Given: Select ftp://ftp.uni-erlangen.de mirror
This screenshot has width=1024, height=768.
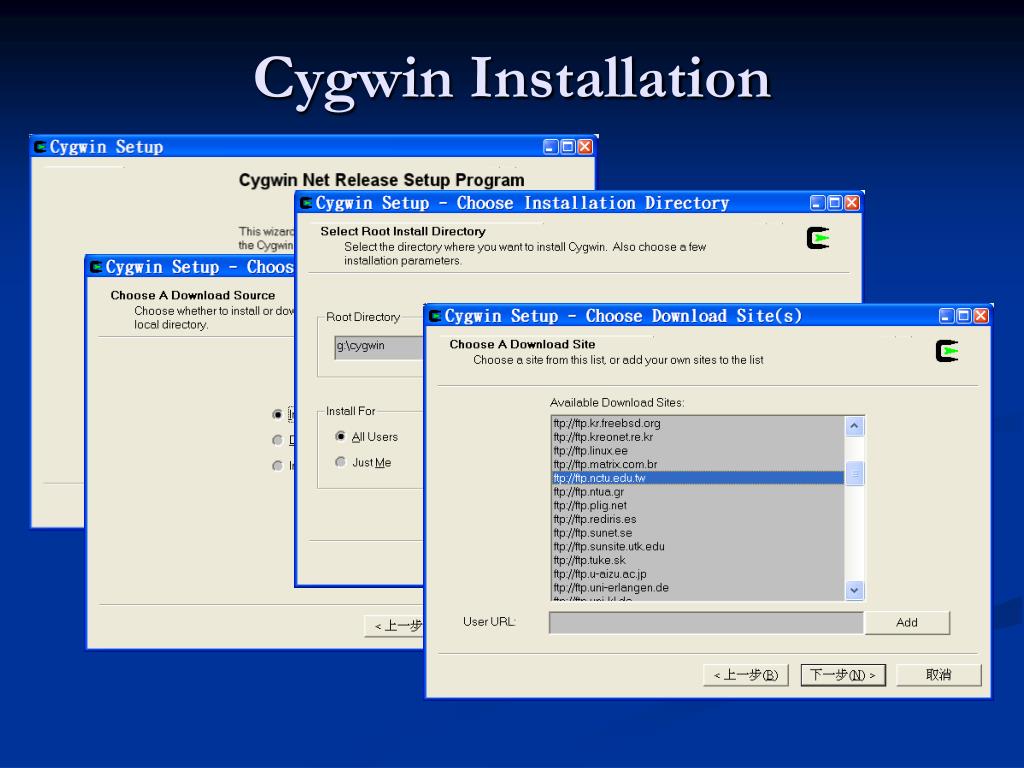Looking at the screenshot, I should 697,588.
